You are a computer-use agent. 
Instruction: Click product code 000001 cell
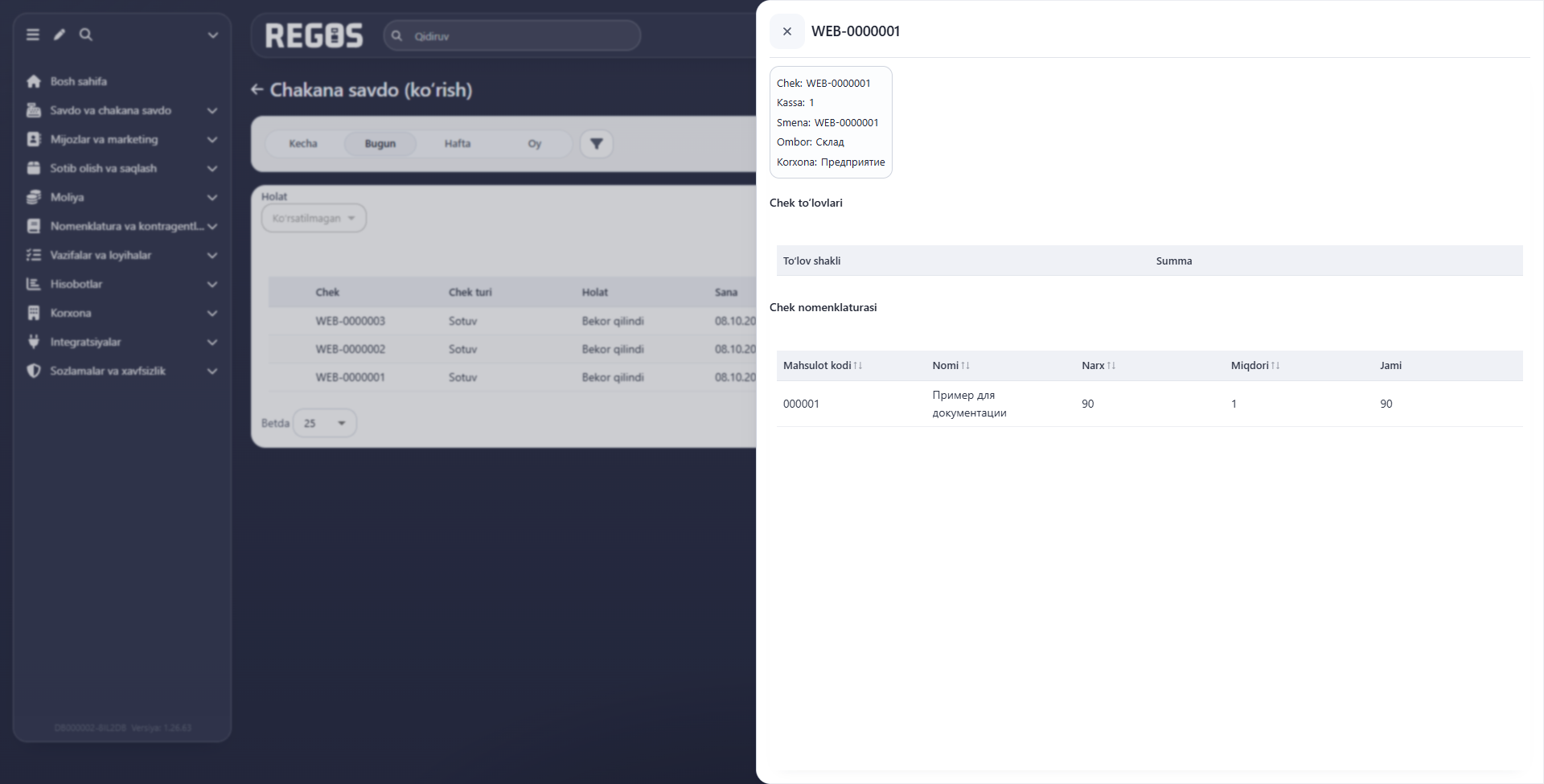click(801, 404)
